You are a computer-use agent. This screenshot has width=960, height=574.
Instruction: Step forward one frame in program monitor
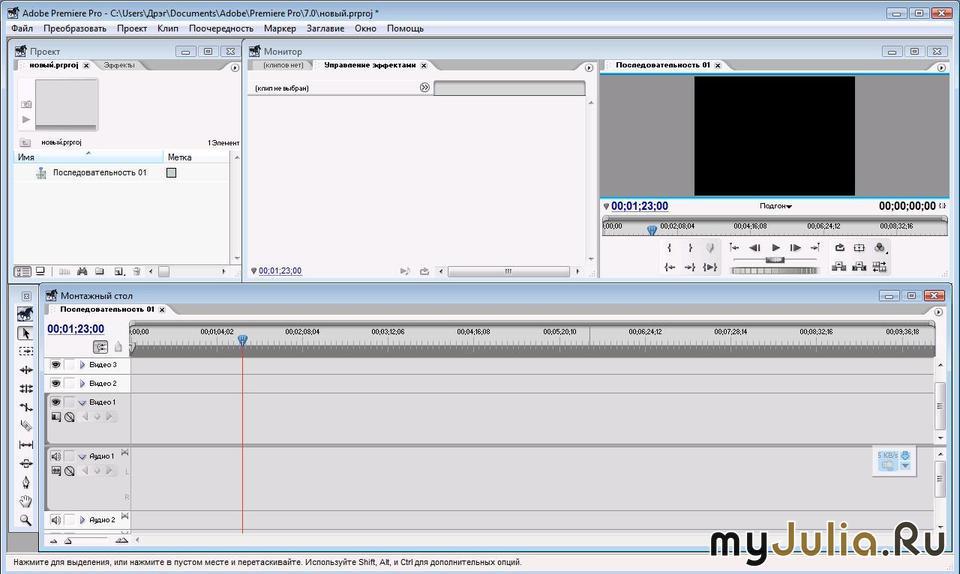click(x=796, y=248)
